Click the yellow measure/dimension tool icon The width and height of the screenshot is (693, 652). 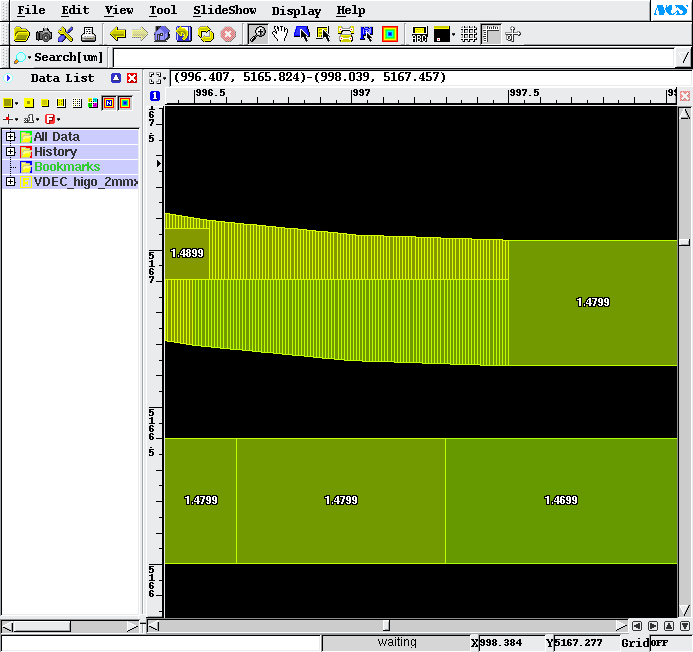[x=346, y=34]
